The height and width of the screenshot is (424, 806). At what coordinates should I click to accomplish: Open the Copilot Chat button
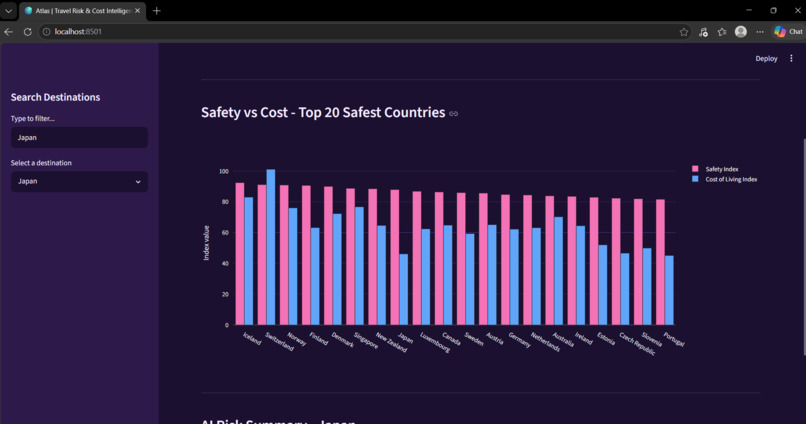click(788, 32)
